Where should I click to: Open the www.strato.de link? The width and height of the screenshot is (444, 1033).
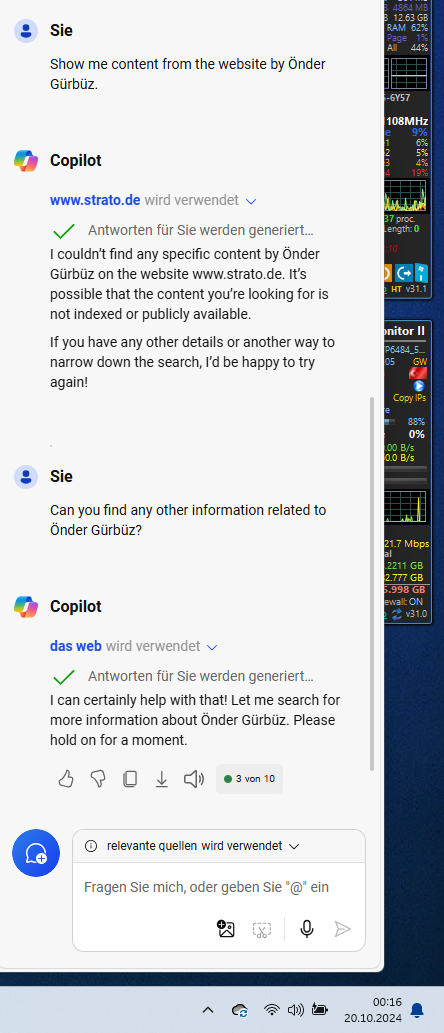coord(96,200)
